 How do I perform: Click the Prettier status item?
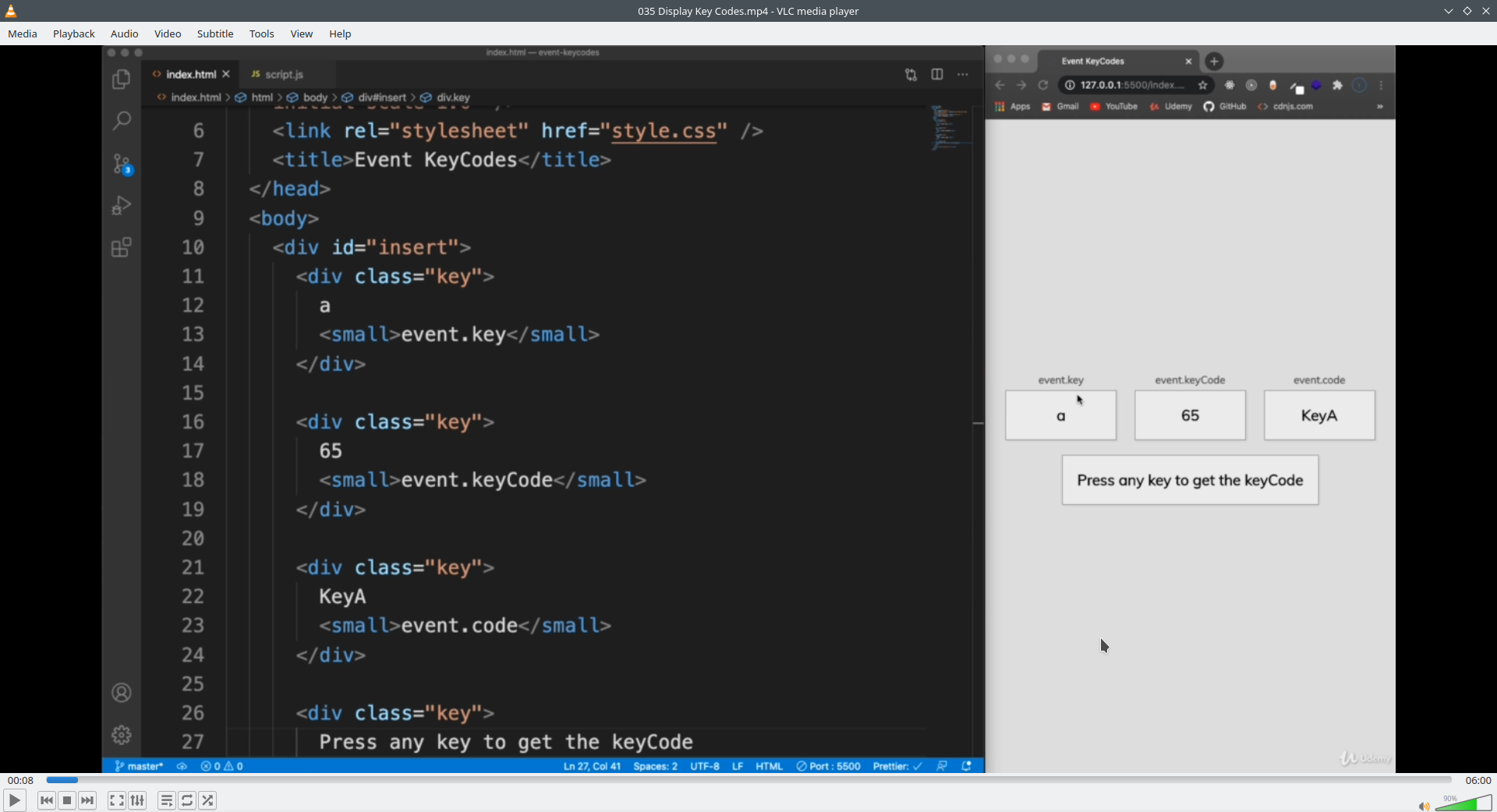[898, 766]
